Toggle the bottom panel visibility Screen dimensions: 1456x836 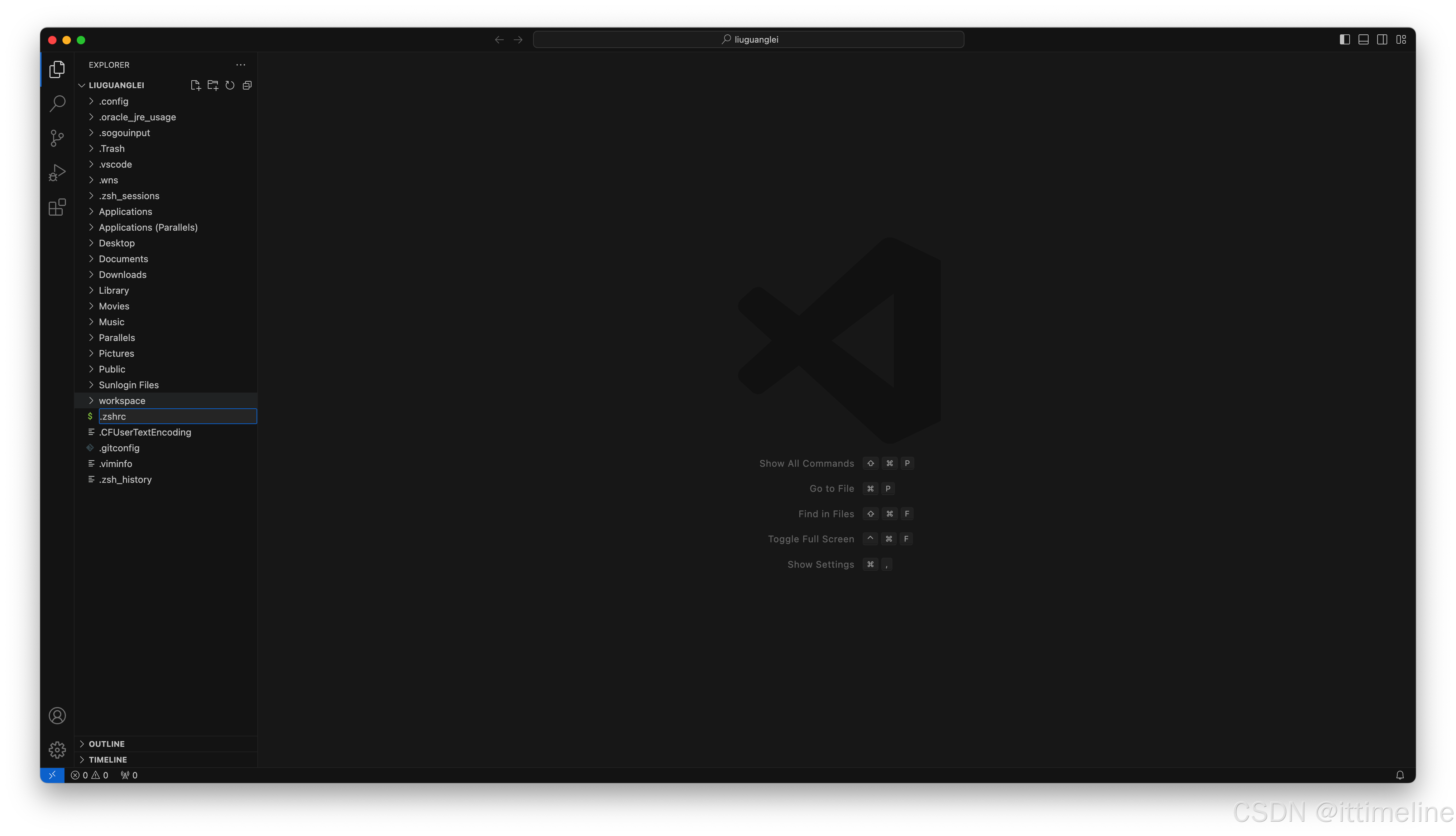pyautogui.click(x=1364, y=40)
